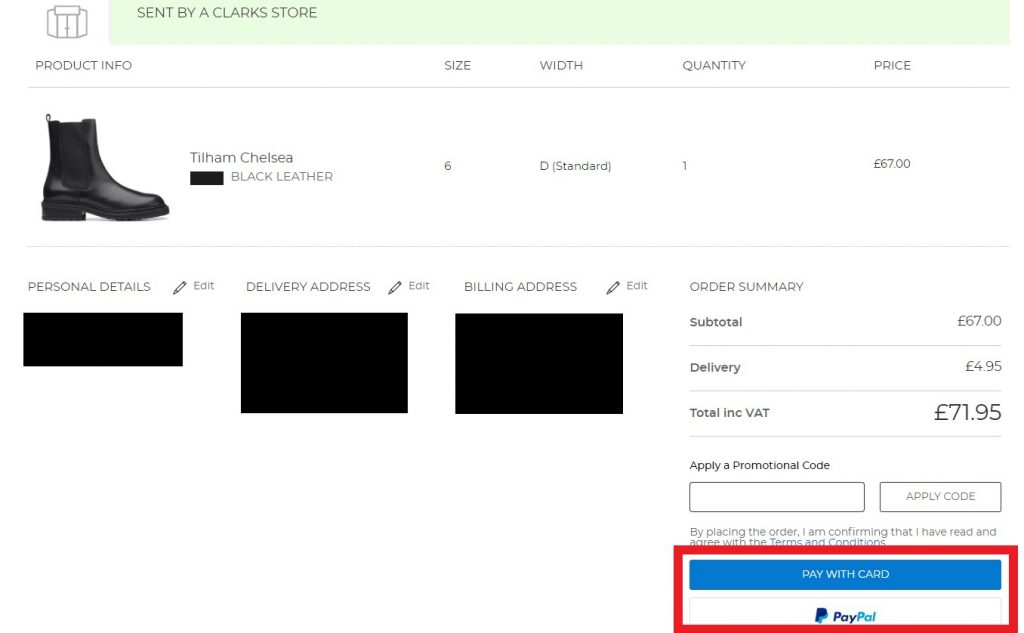Edit the Billing Address section

(637, 285)
